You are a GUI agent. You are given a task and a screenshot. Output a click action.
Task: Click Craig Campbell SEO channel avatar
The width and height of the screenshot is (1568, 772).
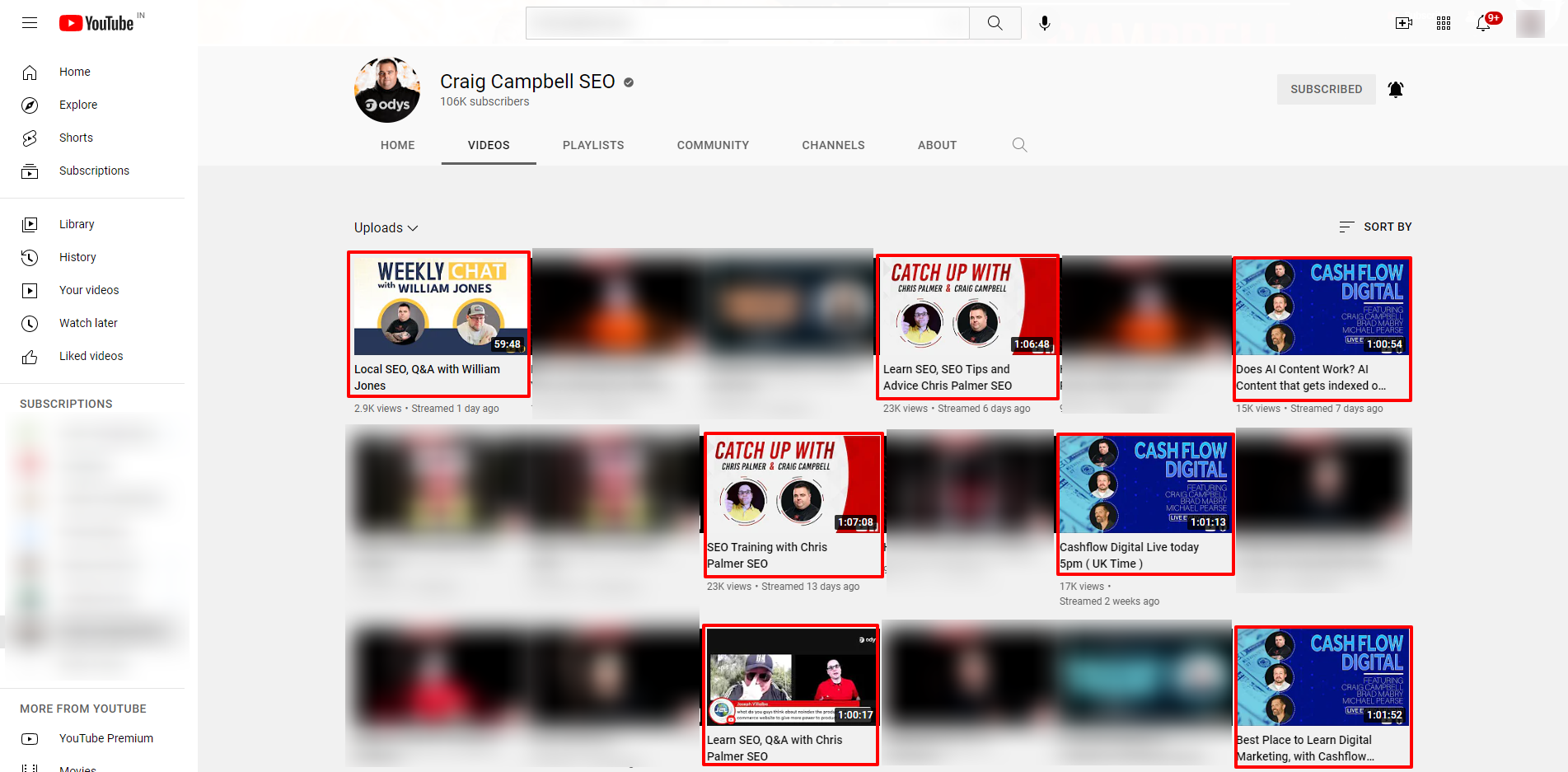(387, 90)
